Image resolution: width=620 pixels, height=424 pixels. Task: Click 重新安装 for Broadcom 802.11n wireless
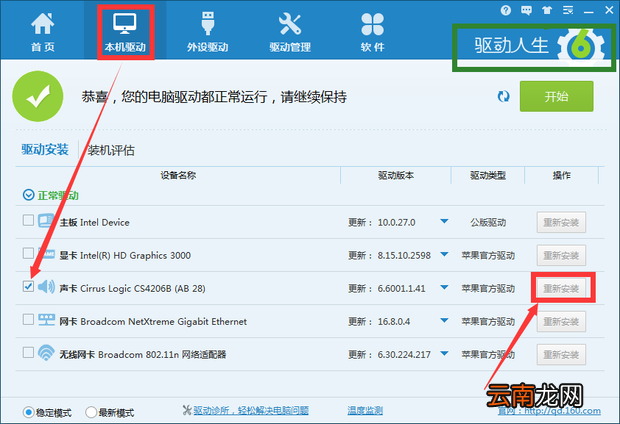(x=561, y=354)
